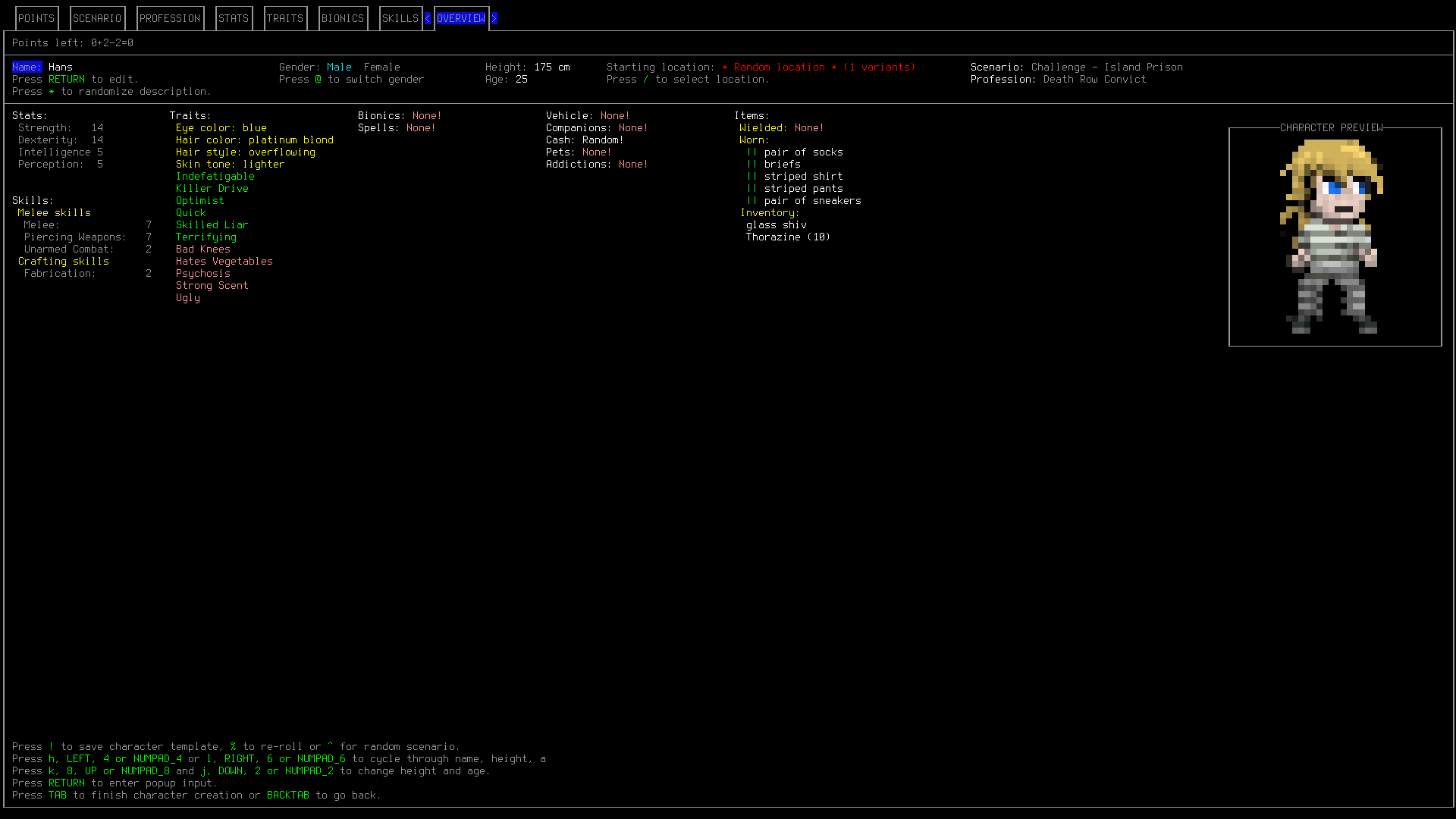Click the Vehicle: None! entry
Viewport: 1456px width, 819px height.
pos(588,115)
